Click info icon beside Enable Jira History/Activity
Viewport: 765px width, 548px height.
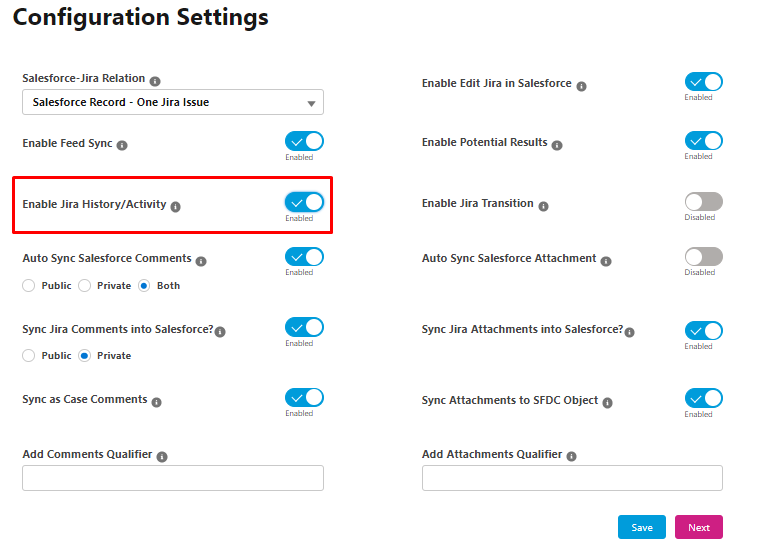pos(176,207)
